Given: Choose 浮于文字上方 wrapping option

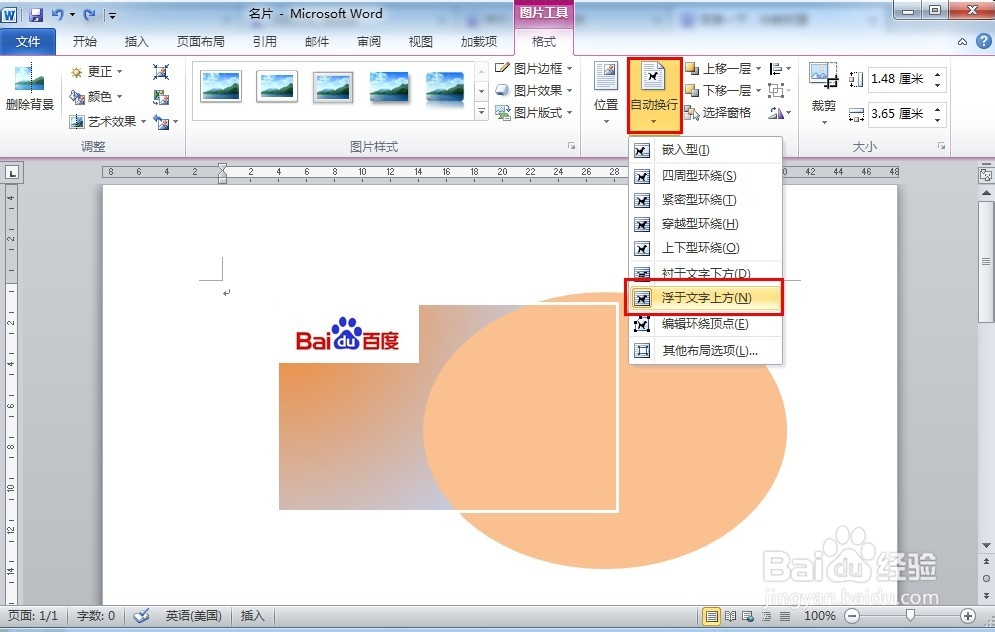Looking at the screenshot, I should (x=703, y=298).
